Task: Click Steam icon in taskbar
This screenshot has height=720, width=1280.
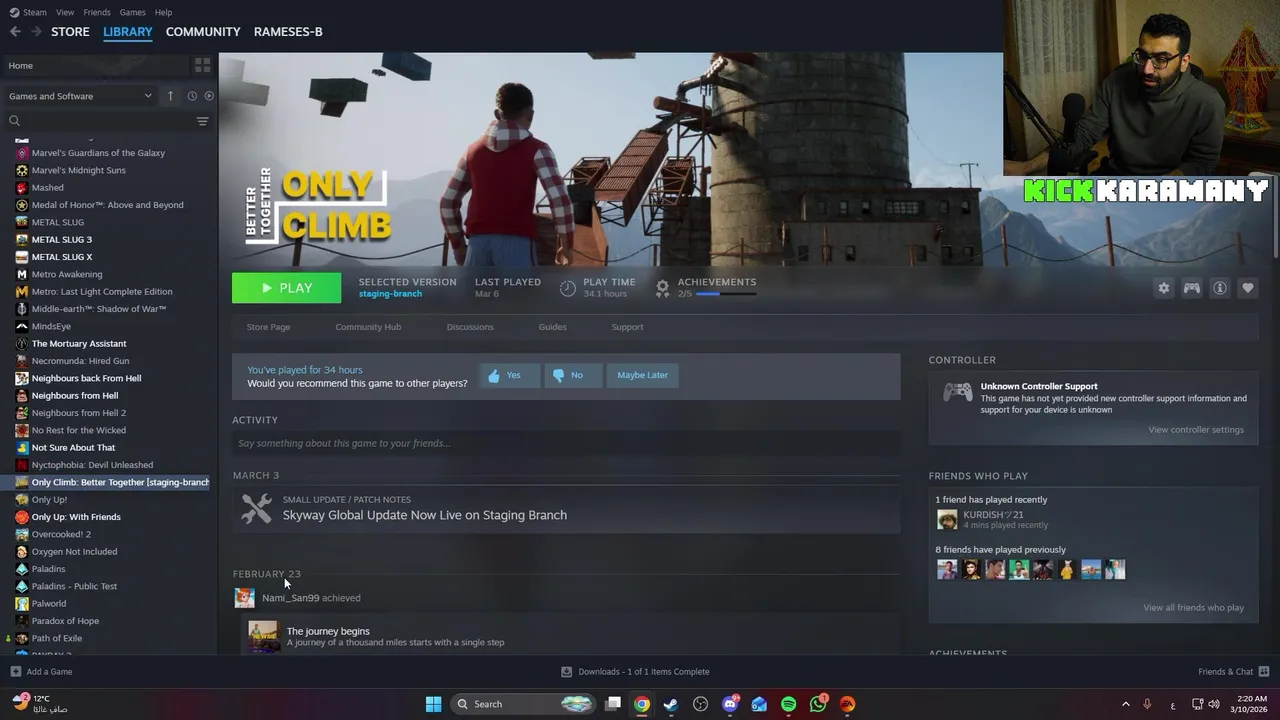Action: tap(671, 704)
